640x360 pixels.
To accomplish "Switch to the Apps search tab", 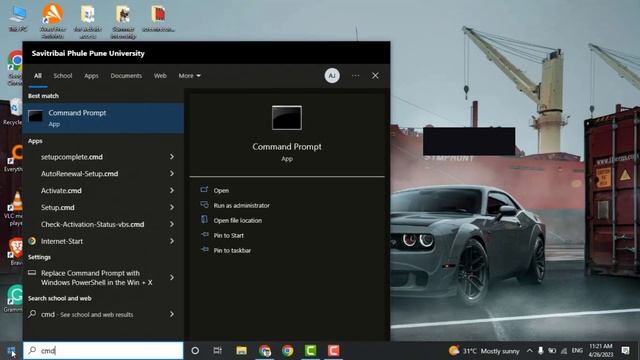I will (x=91, y=76).
